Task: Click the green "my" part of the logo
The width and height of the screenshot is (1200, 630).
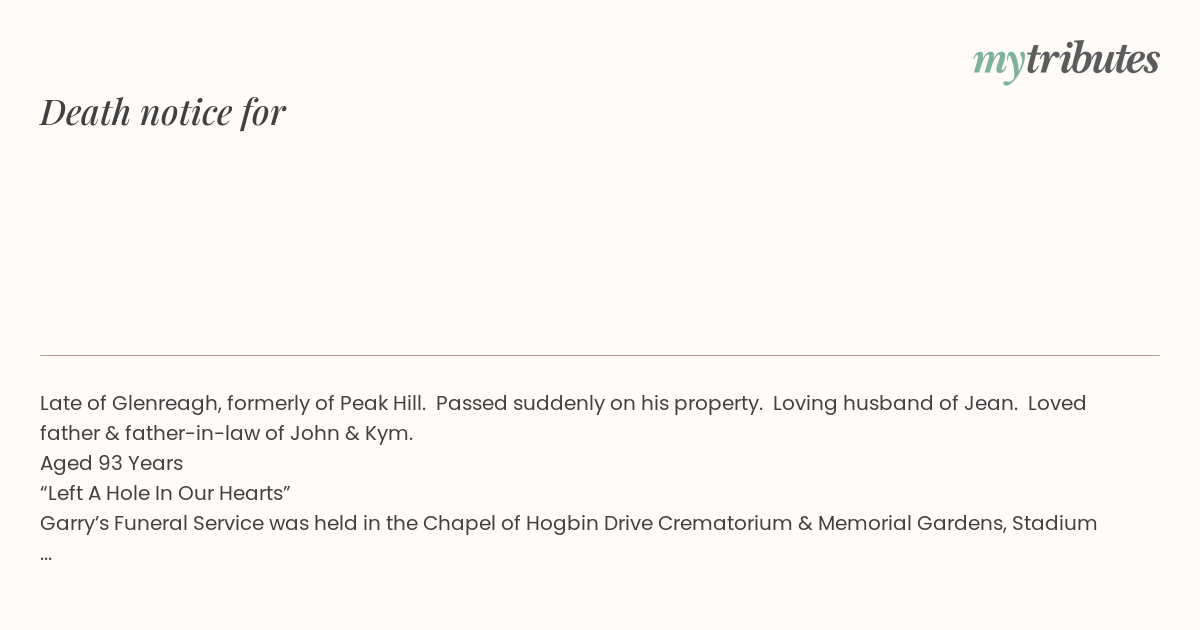Action: tap(998, 62)
